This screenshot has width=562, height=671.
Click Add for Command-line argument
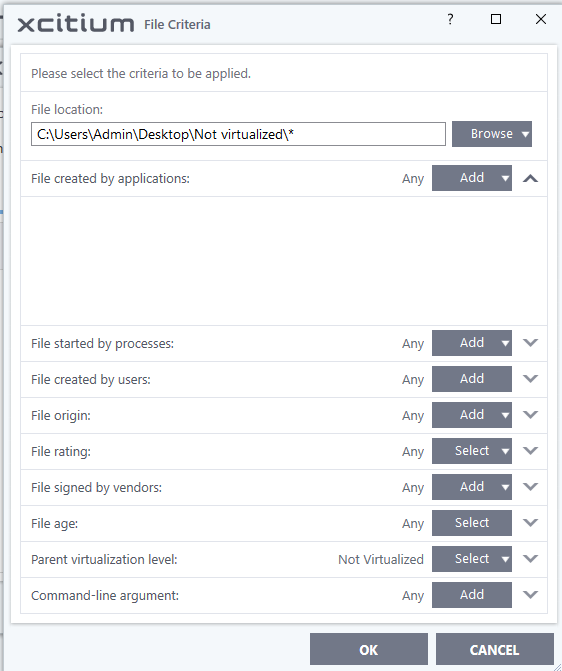click(472, 594)
